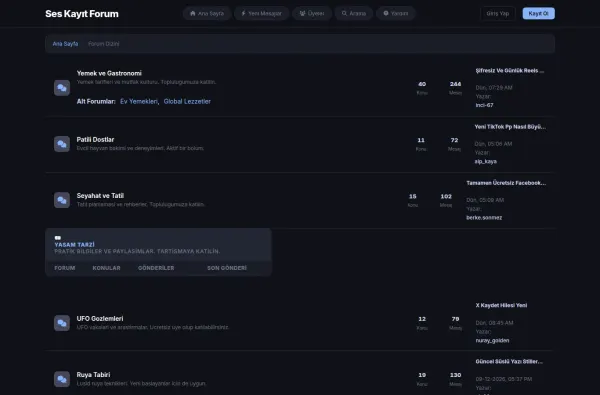Click the Yemek ve Gastronomi forum icon
The image size is (600, 395).
tap(62, 88)
